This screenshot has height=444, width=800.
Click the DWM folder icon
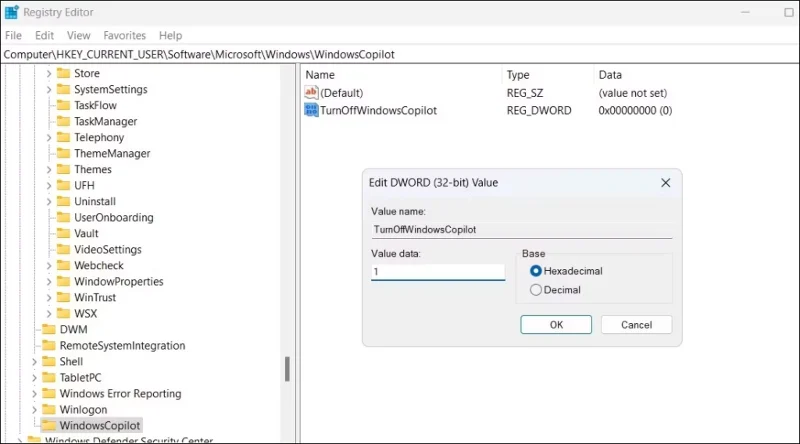tap(48, 329)
